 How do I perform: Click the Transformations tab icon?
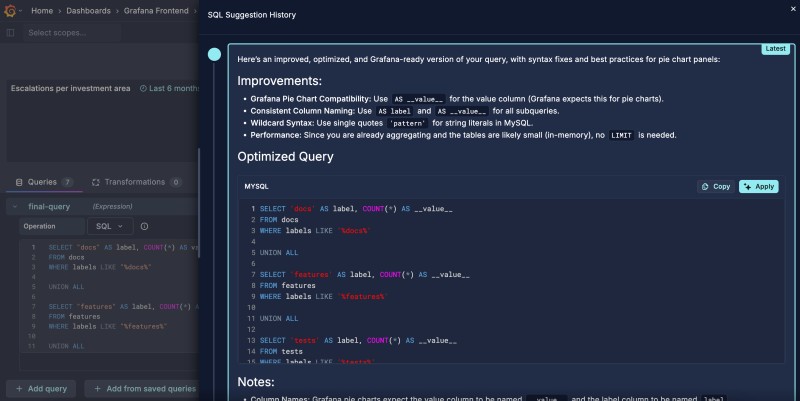point(96,182)
